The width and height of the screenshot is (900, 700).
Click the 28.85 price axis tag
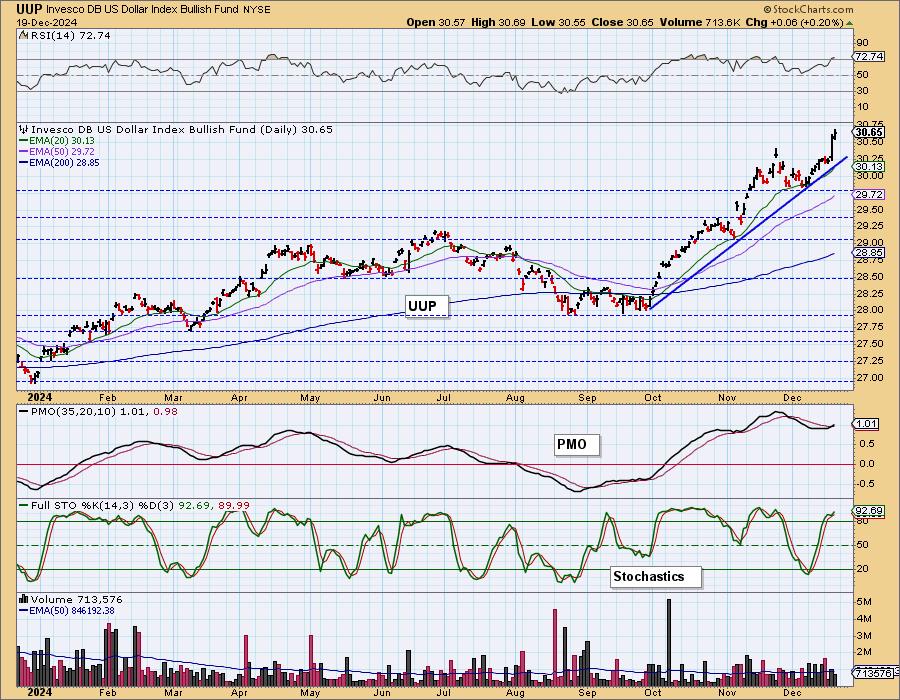[x=869, y=252]
